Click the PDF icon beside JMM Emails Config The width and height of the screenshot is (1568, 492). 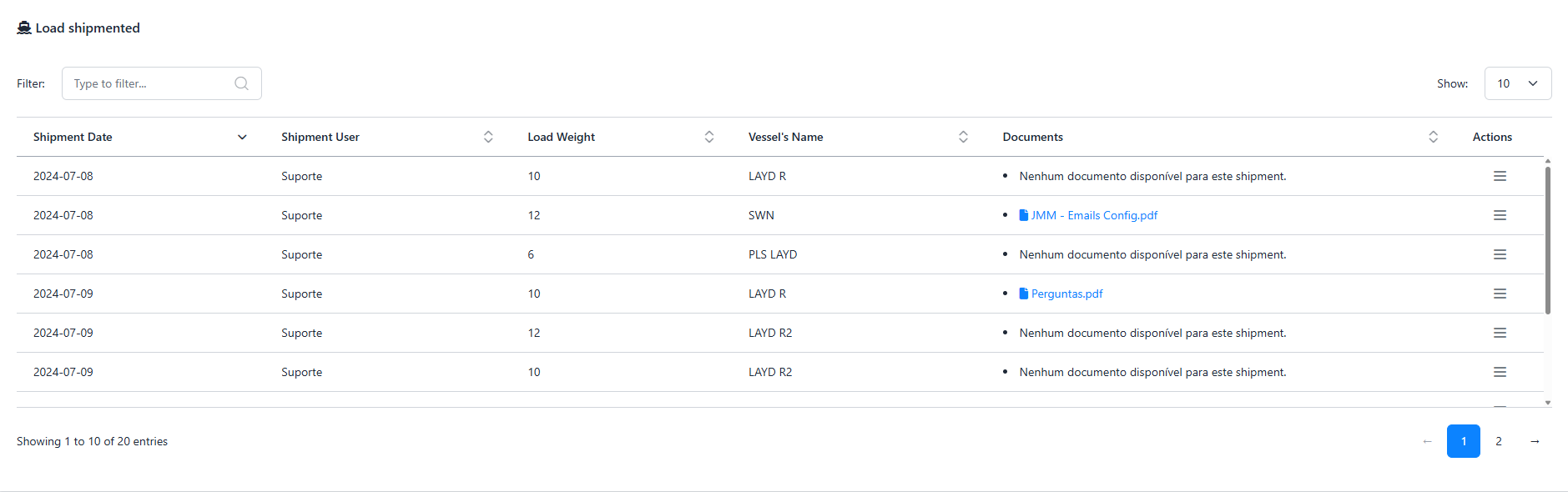pos(1024,215)
